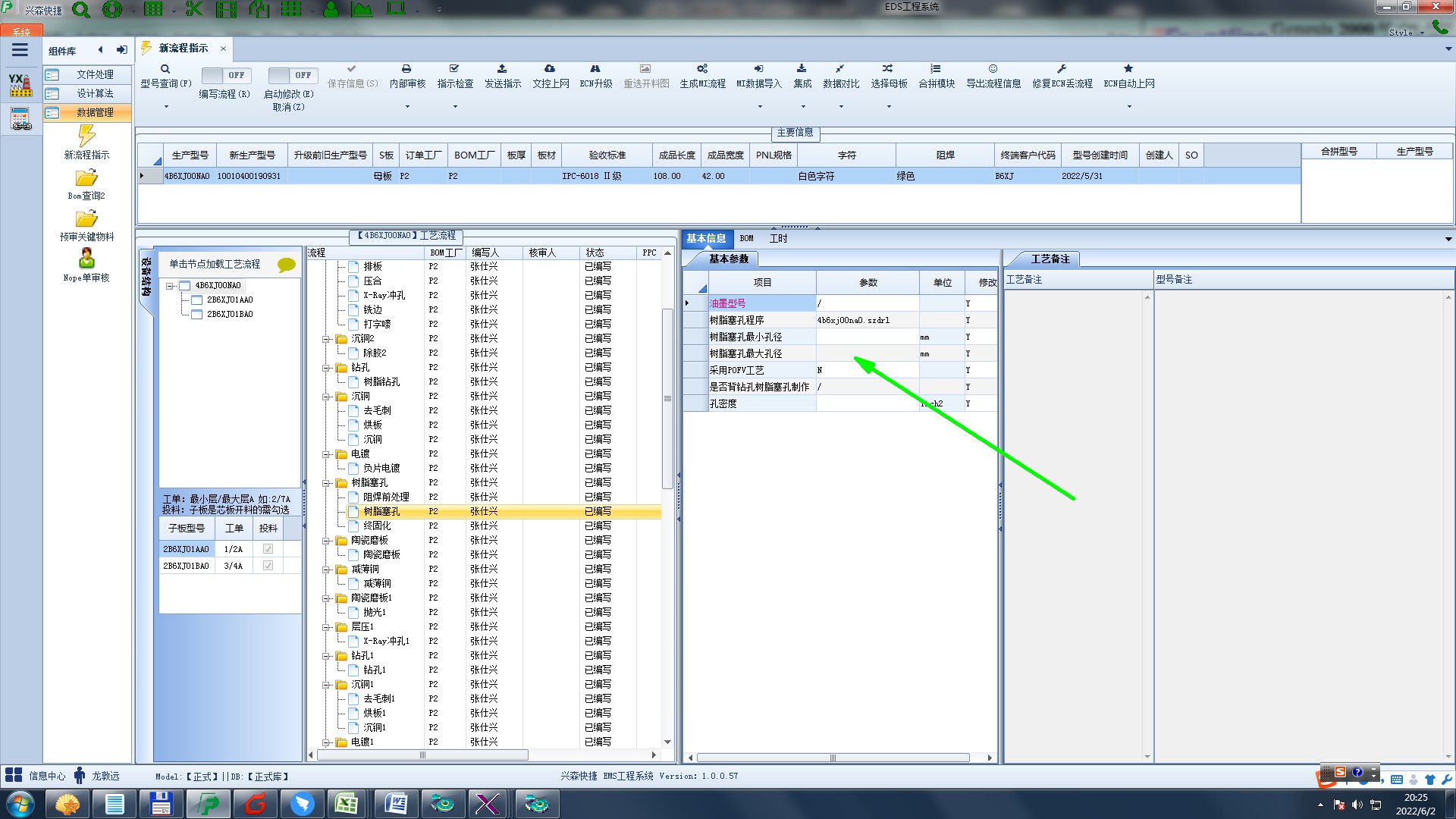Click the green chart icon in title bar

[362, 9]
